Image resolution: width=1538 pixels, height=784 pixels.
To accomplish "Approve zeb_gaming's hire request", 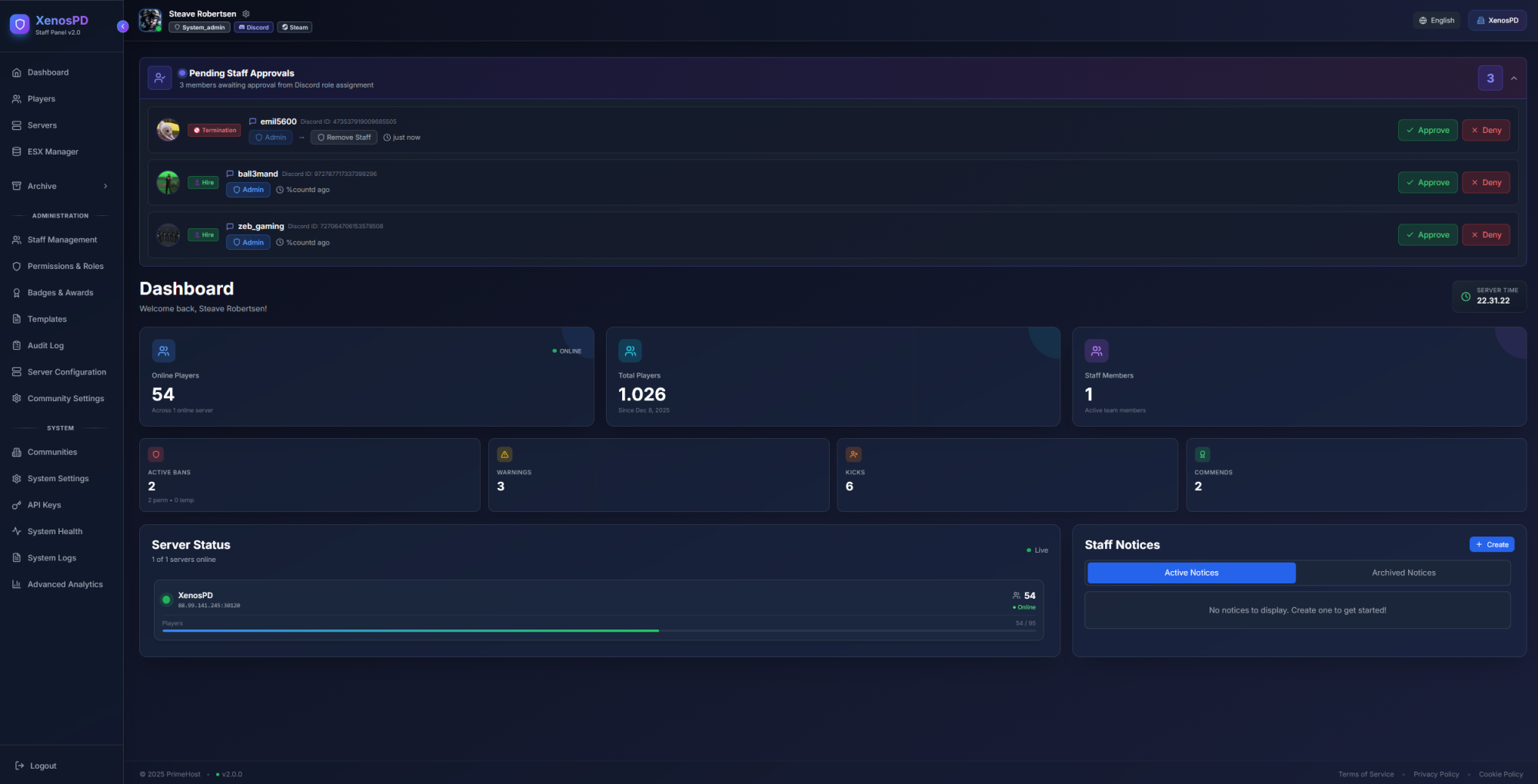I will [x=1427, y=235].
